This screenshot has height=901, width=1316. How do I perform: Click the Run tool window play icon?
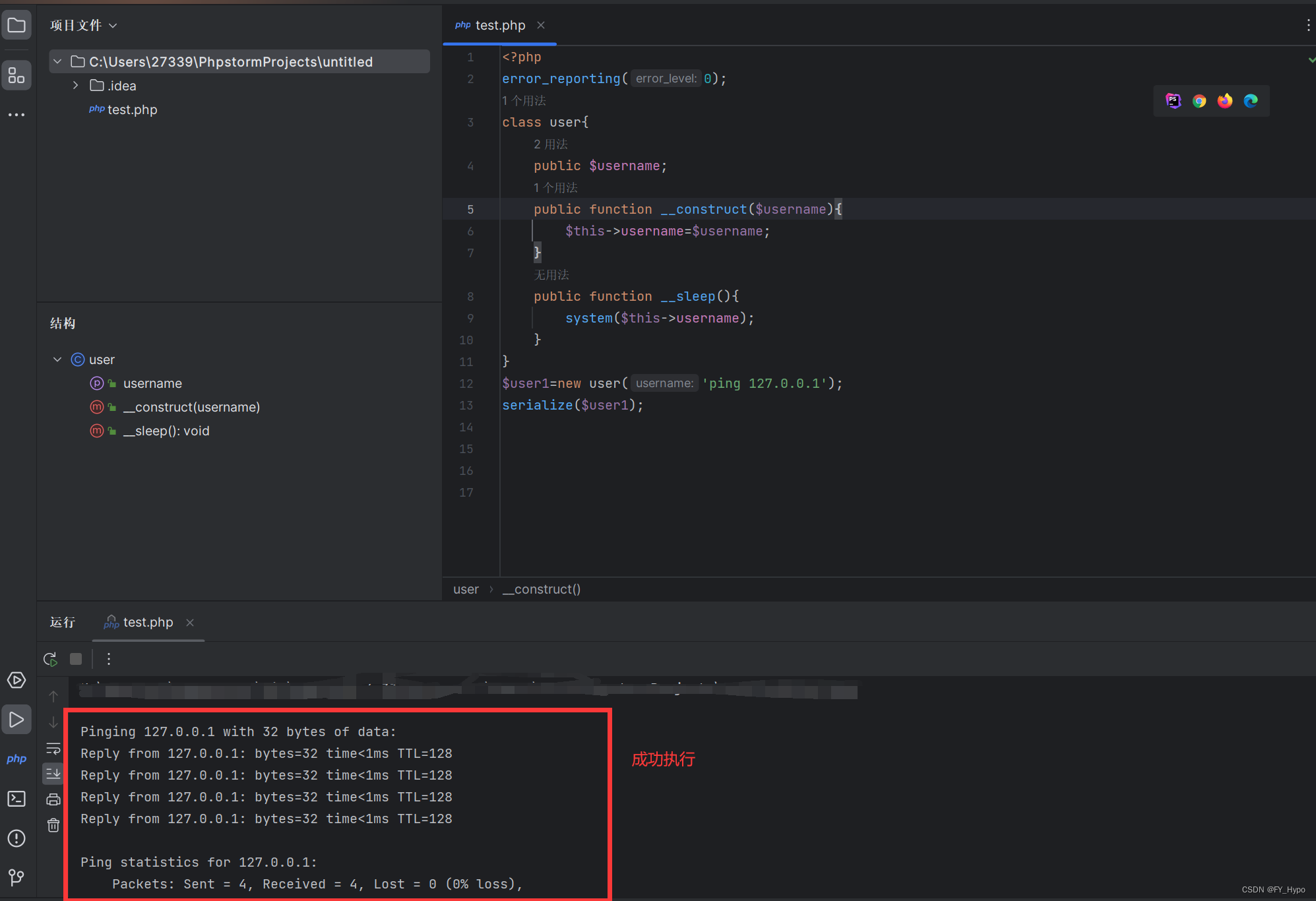[x=16, y=720]
